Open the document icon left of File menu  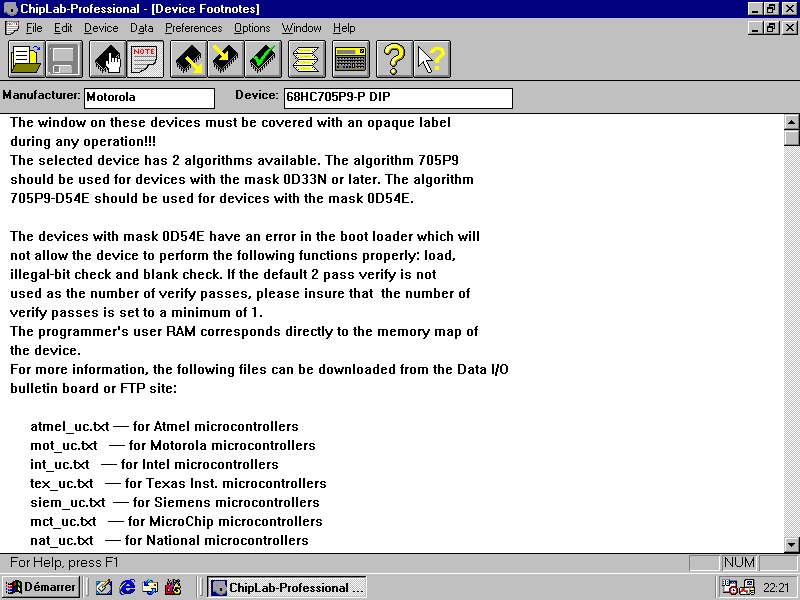(12, 28)
